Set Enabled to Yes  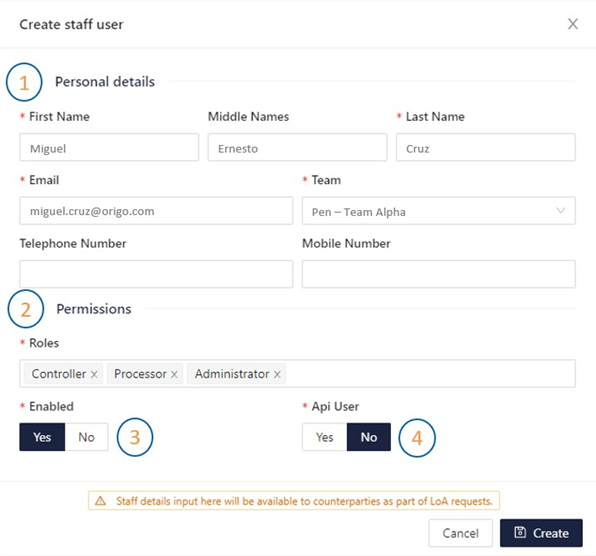[42, 437]
